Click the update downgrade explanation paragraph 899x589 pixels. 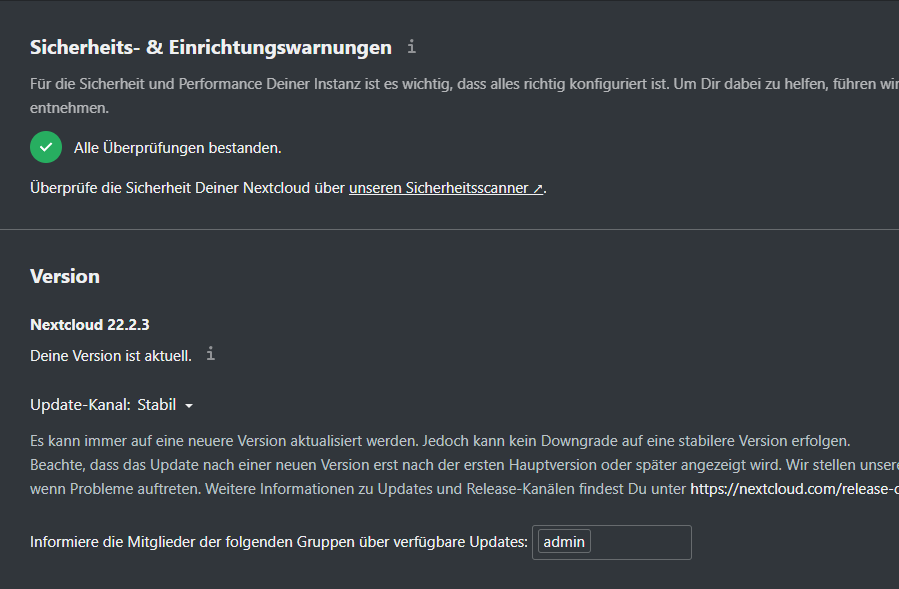(x=464, y=465)
